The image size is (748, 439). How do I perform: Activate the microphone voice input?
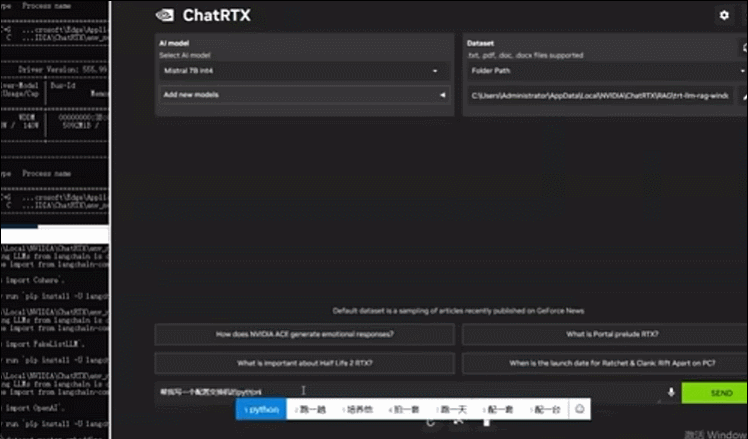[671, 393]
